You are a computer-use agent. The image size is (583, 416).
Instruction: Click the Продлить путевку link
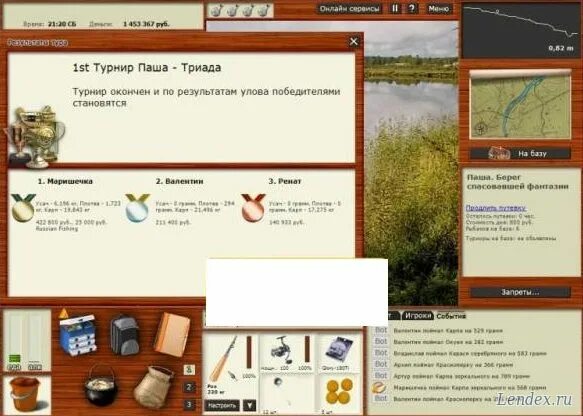click(x=496, y=208)
